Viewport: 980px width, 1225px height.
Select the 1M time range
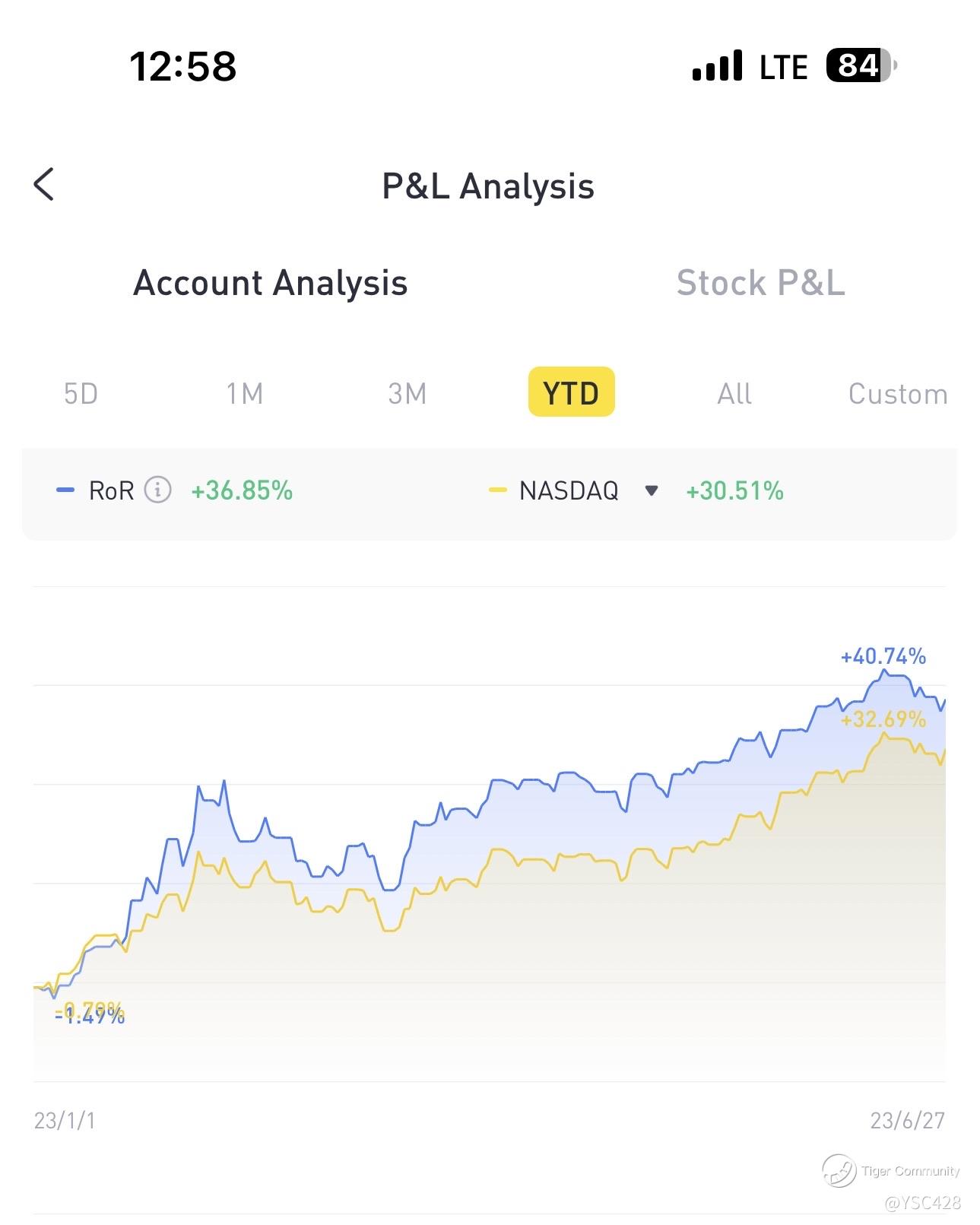pyautogui.click(x=244, y=394)
